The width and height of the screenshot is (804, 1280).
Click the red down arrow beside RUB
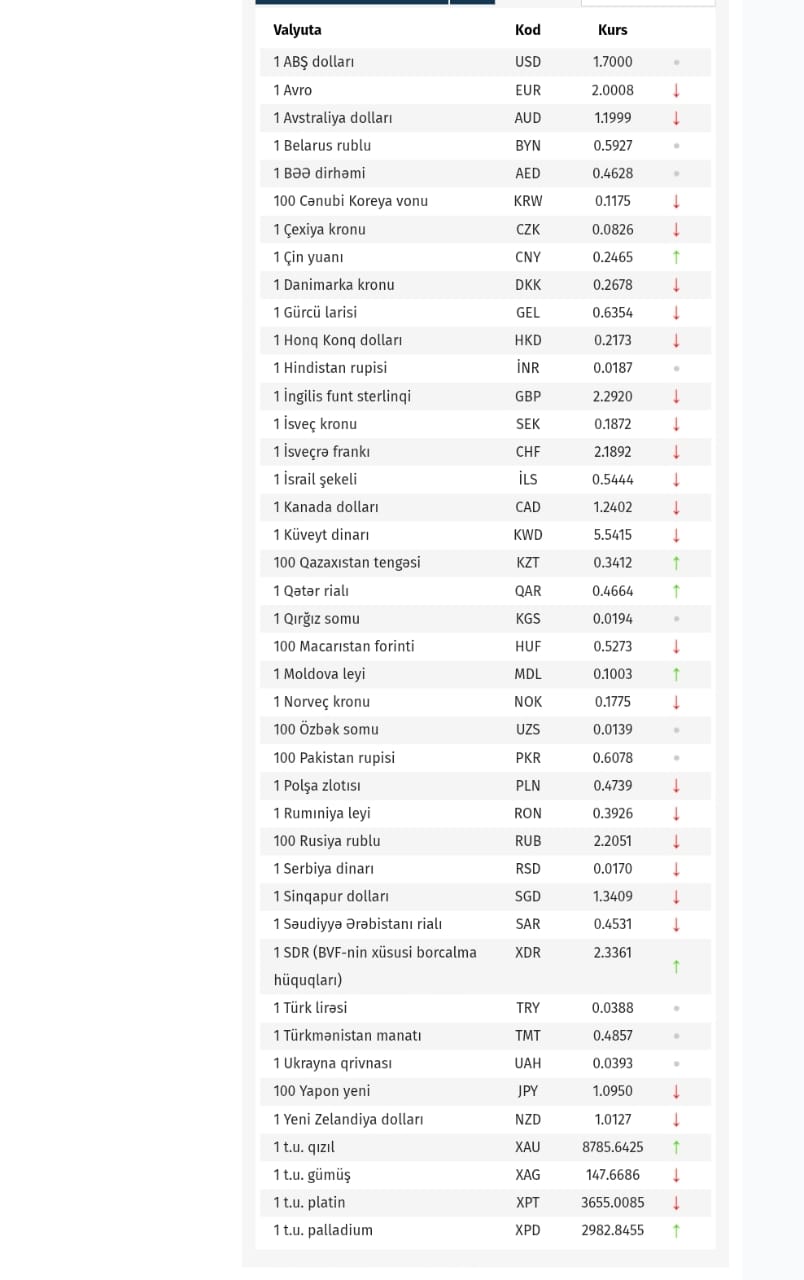coord(676,841)
